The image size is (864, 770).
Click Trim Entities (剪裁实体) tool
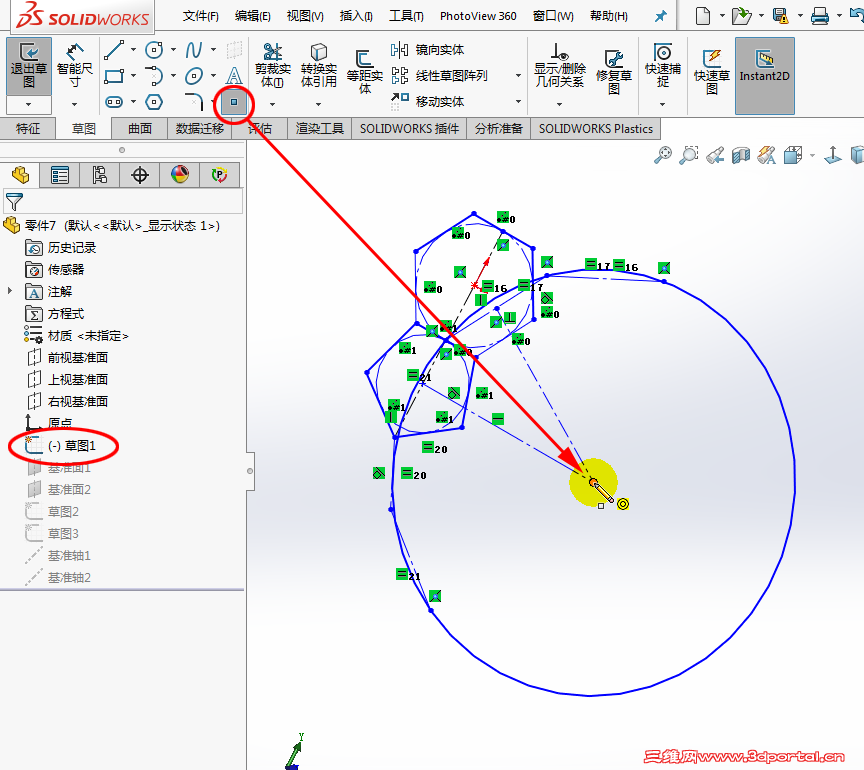click(273, 66)
